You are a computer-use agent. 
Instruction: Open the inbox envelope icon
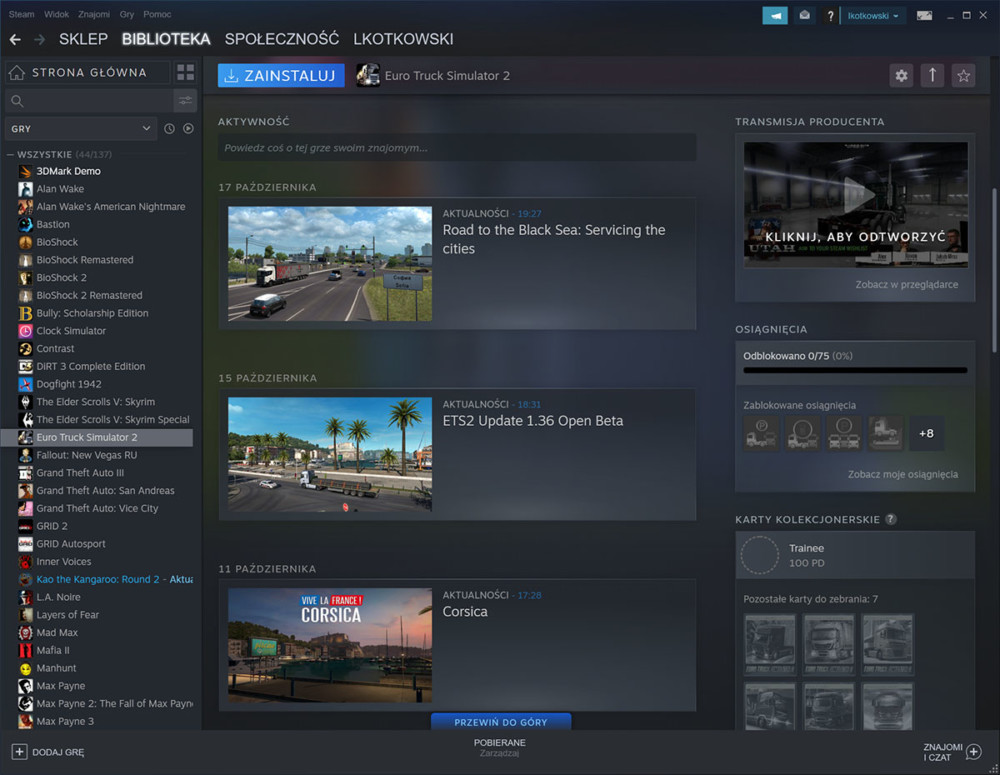pyautogui.click(x=805, y=15)
